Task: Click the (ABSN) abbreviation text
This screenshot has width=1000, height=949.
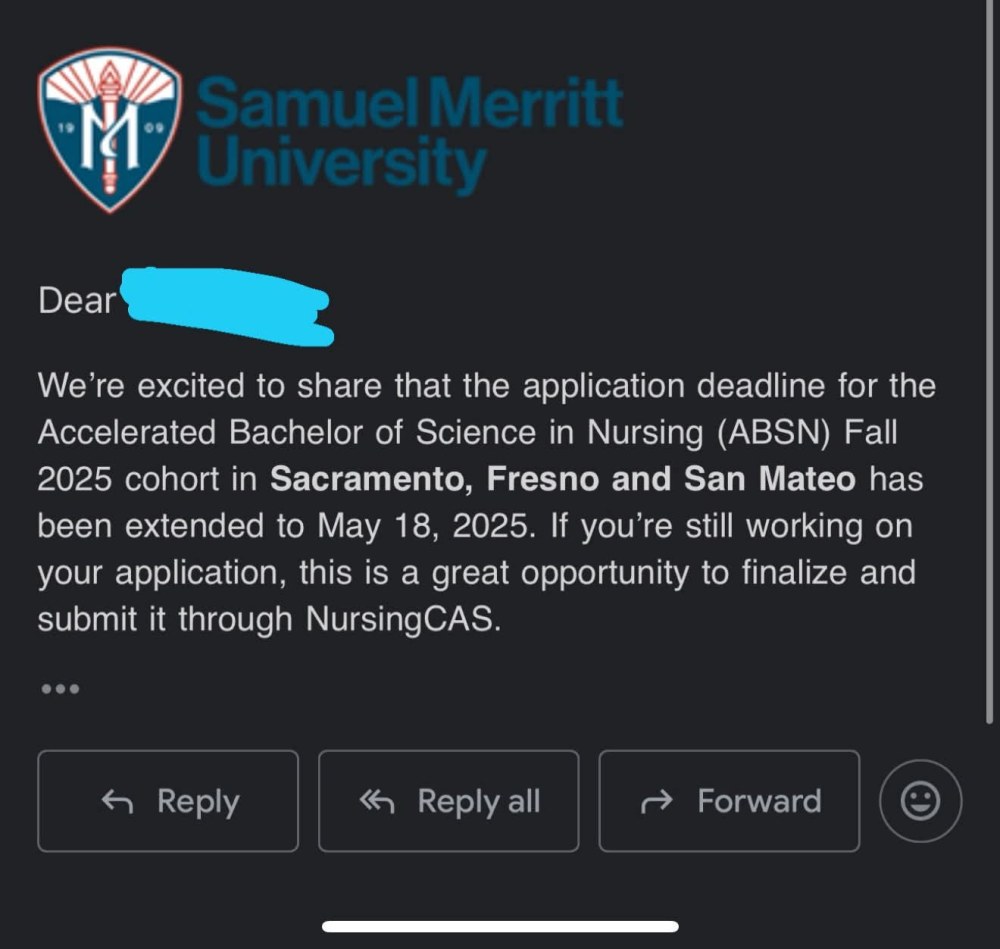Action: click(x=774, y=433)
